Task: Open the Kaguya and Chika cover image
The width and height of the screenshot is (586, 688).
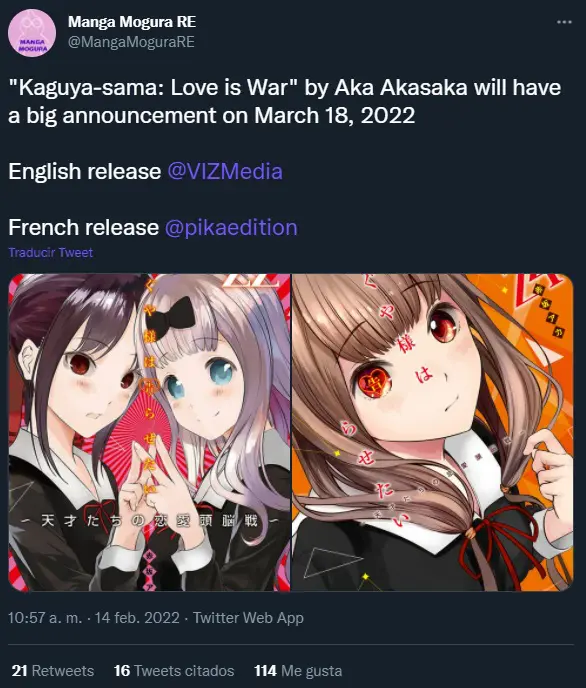Action: (149, 432)
